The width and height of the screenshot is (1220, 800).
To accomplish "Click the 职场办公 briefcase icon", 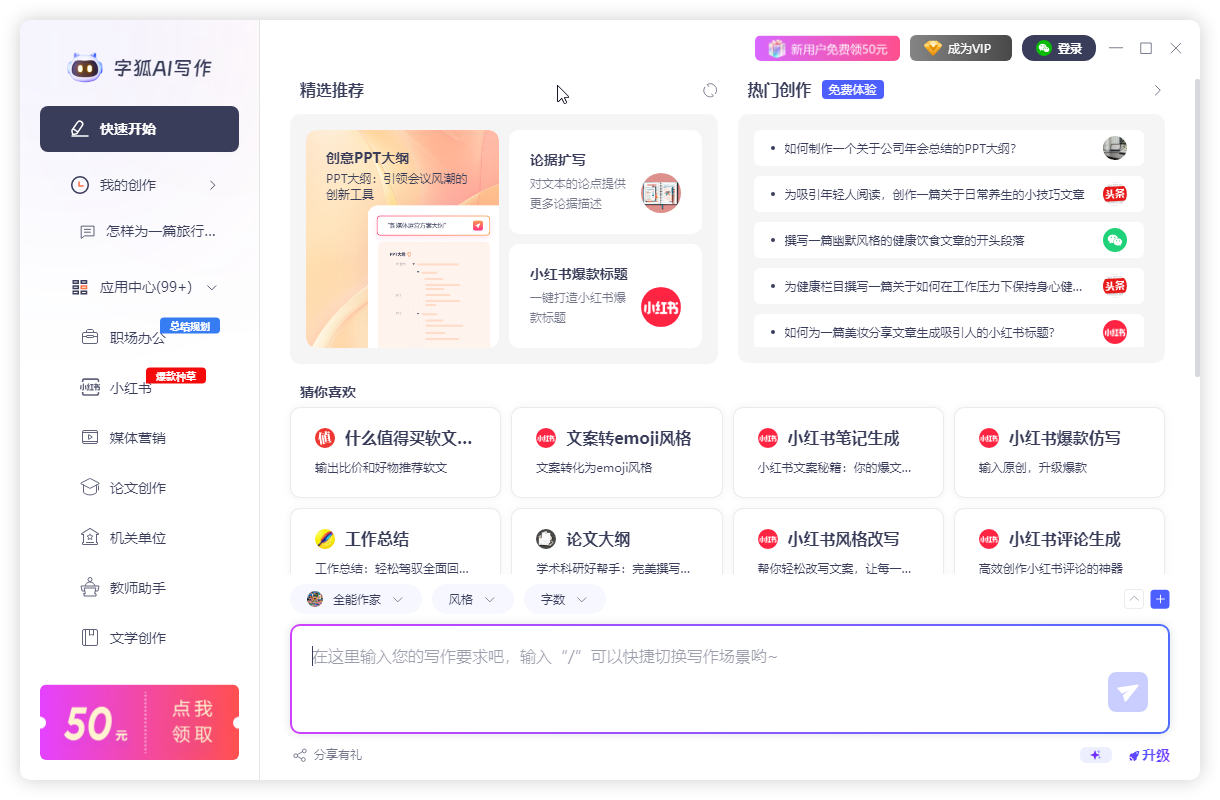I will (x=90, y=337).
